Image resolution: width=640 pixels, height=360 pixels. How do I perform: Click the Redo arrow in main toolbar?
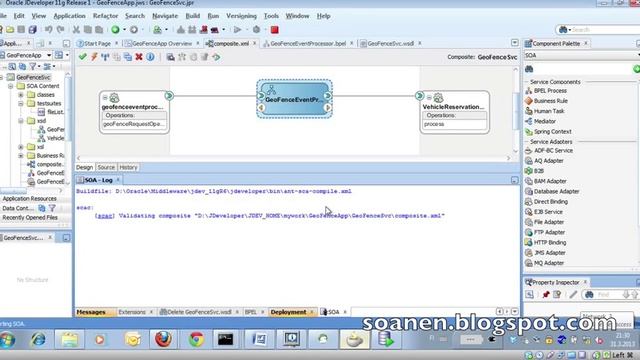pos(60,29)
